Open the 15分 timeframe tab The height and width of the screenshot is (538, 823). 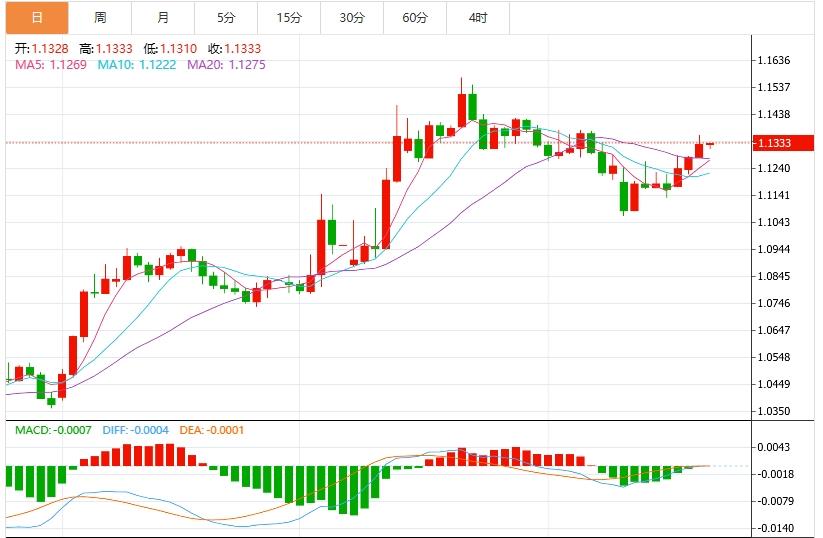pos(289,18)
